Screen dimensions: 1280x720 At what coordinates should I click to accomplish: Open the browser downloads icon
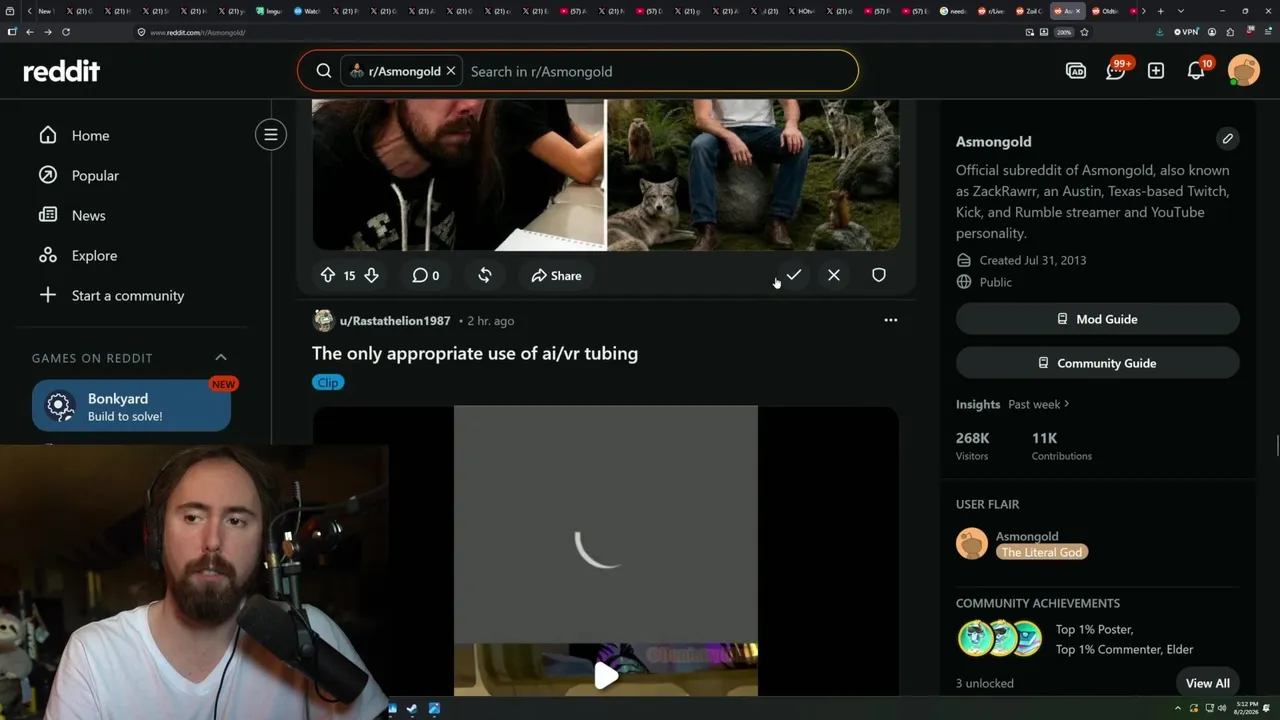(1160, 32)
